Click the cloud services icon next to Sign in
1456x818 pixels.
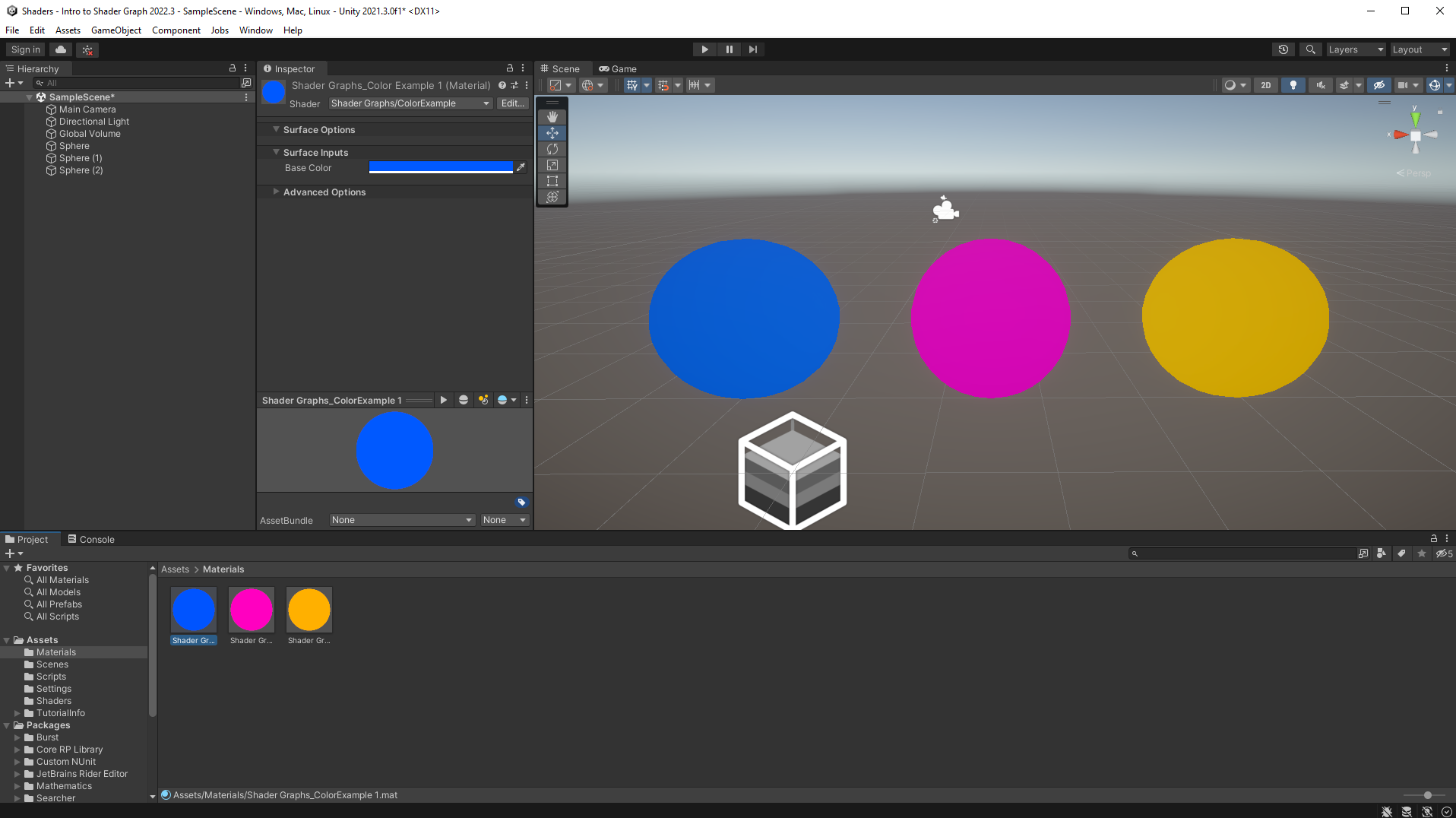60,49
